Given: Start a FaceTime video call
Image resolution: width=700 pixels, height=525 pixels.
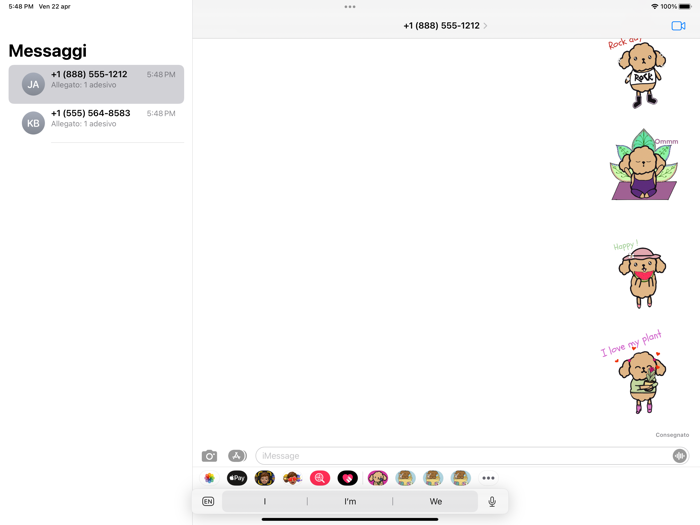Looking at the screenshot, I should click(678, 26).
